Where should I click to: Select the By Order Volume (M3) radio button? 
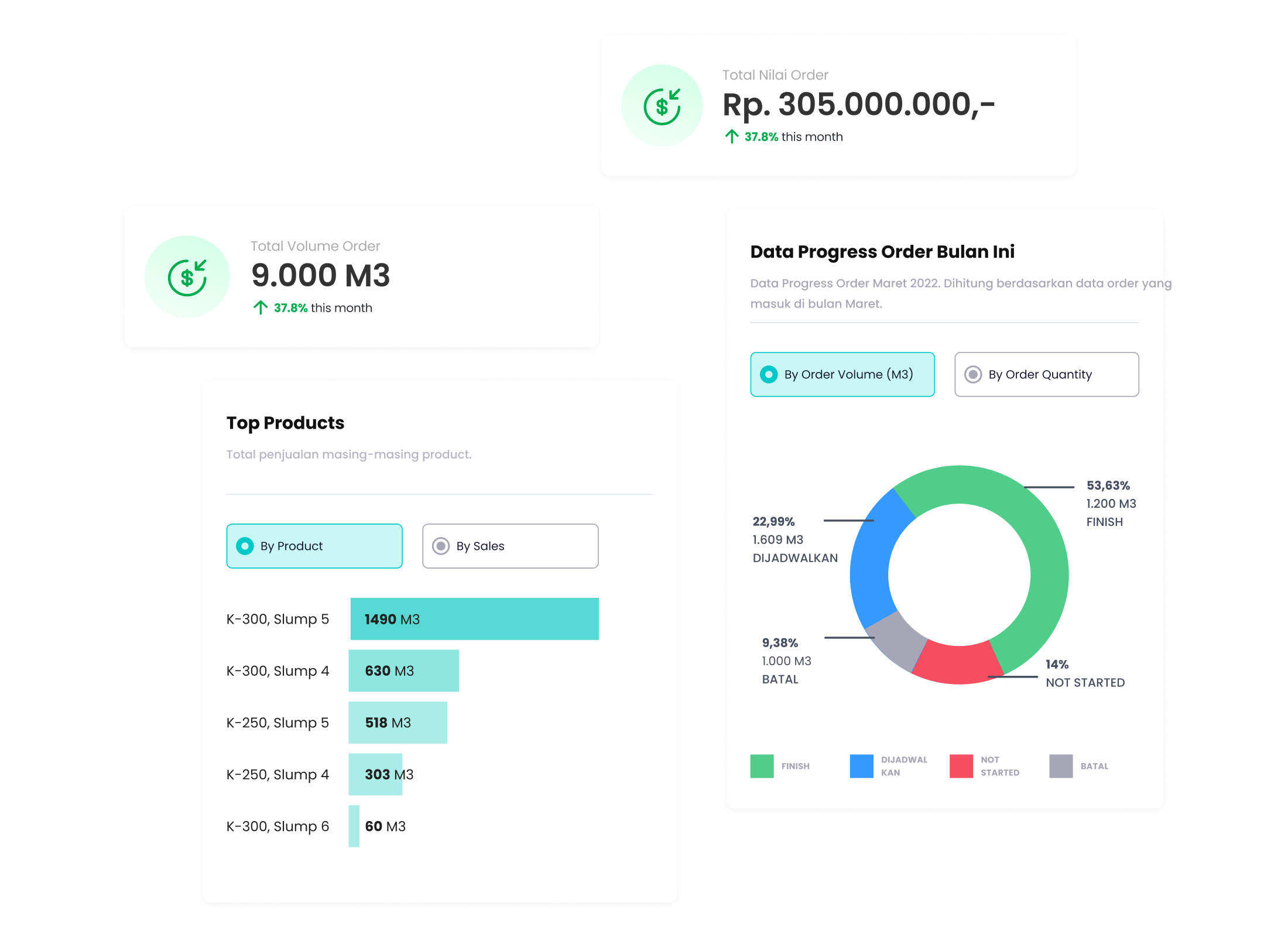click(x=768, y=374)
